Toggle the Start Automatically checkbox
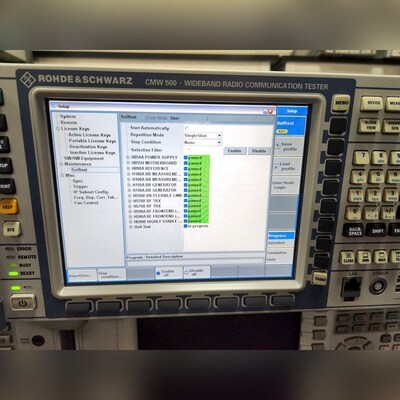 (187, 128)
